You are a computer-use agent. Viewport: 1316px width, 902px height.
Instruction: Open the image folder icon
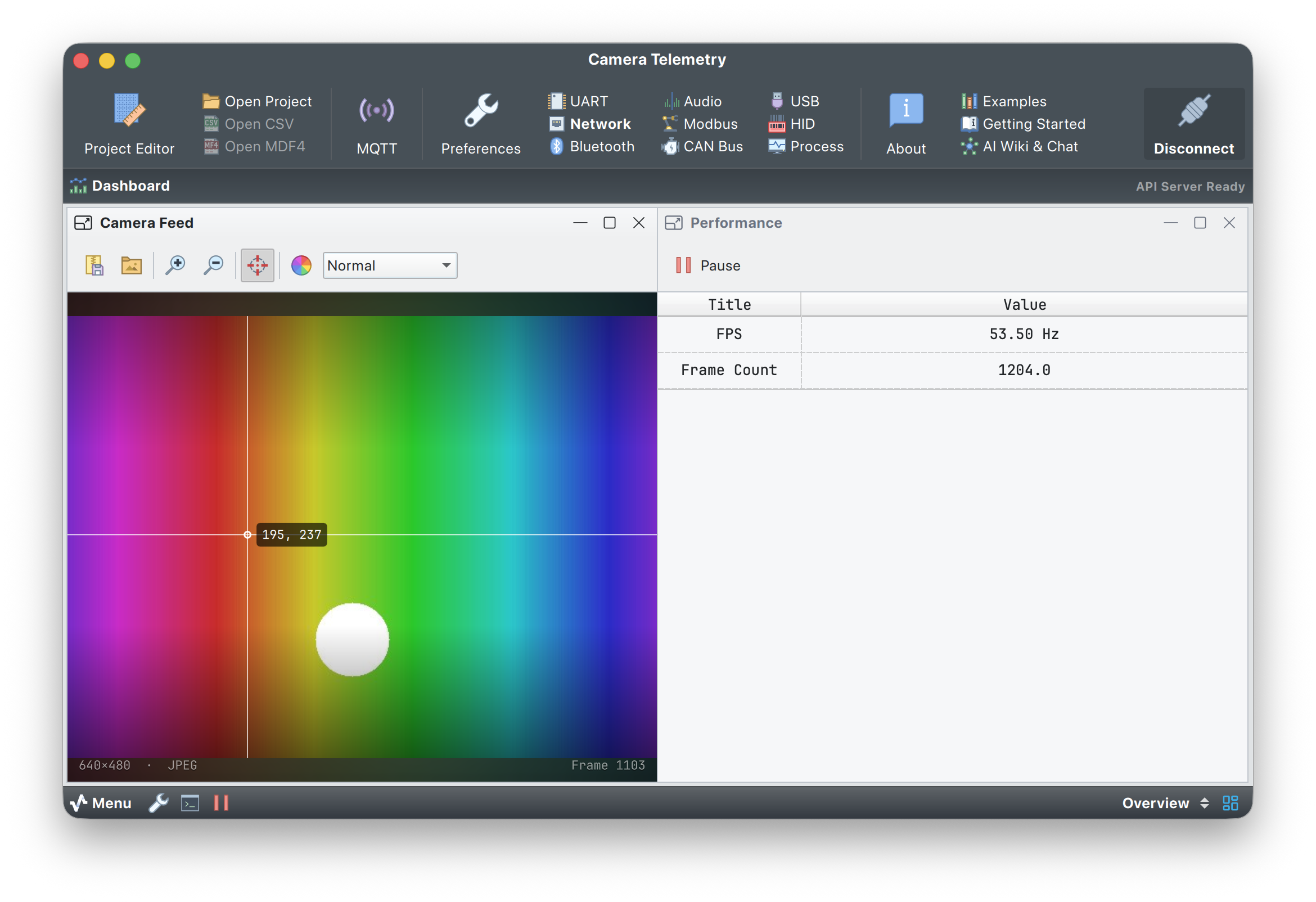click(x=132, y=265)
